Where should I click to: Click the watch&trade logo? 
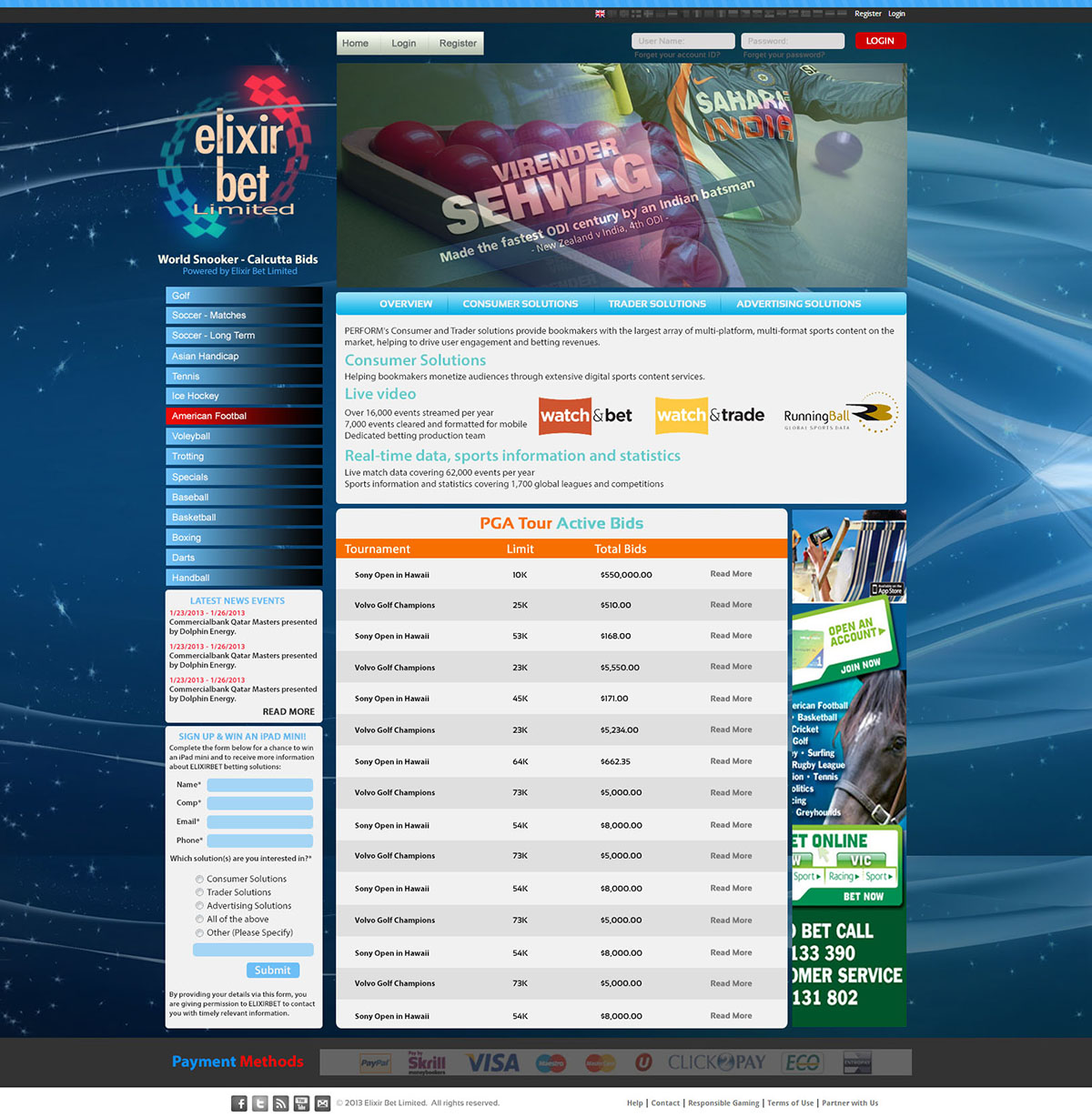tap(710, 416)
